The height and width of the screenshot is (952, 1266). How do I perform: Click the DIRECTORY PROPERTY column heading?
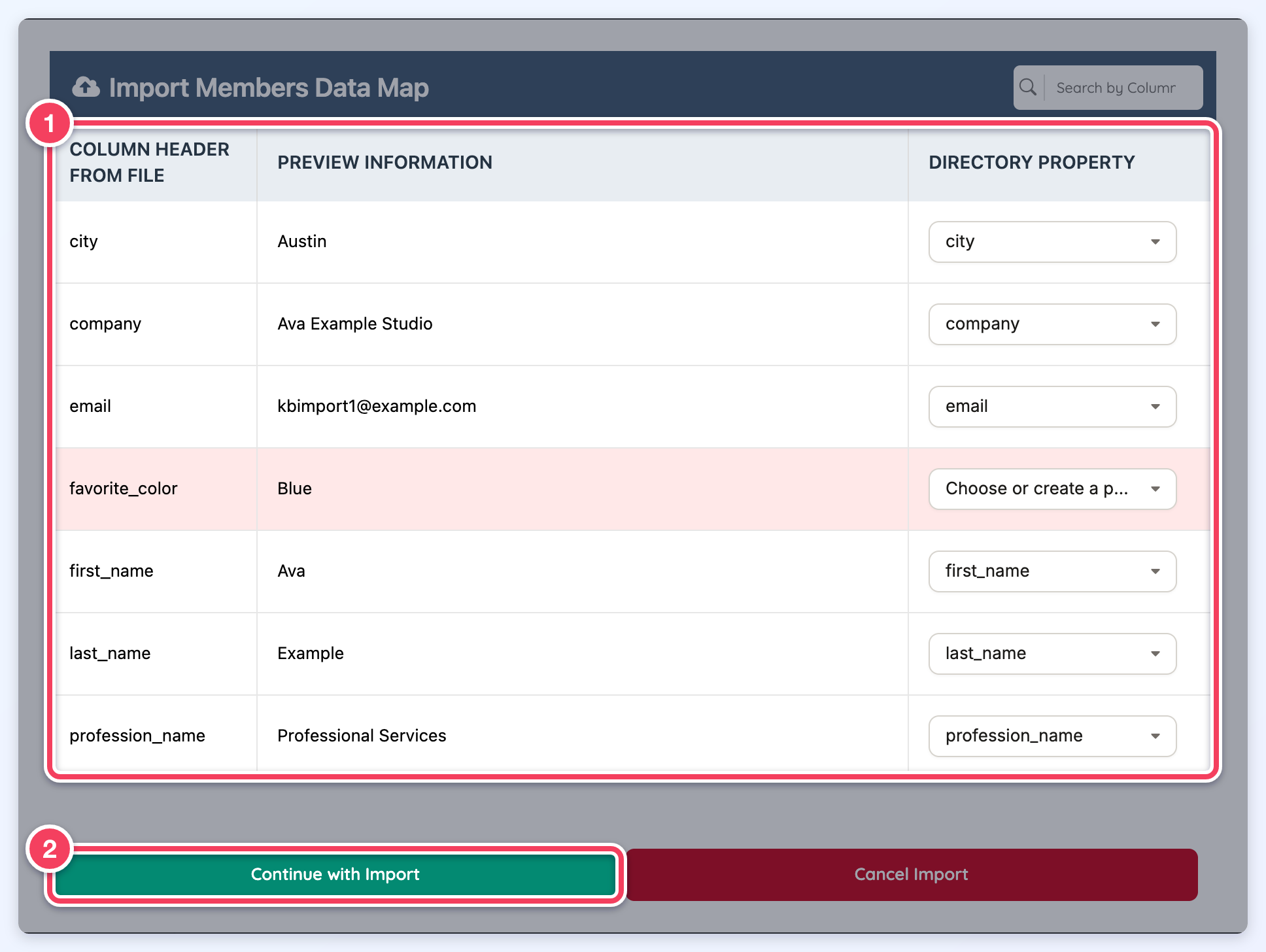1032,162
